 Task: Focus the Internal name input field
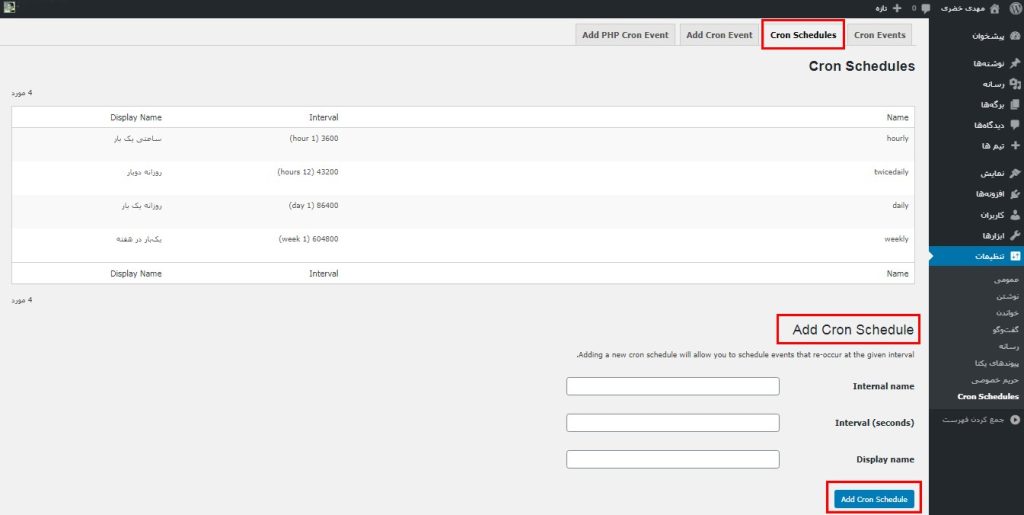coord(673,386)
